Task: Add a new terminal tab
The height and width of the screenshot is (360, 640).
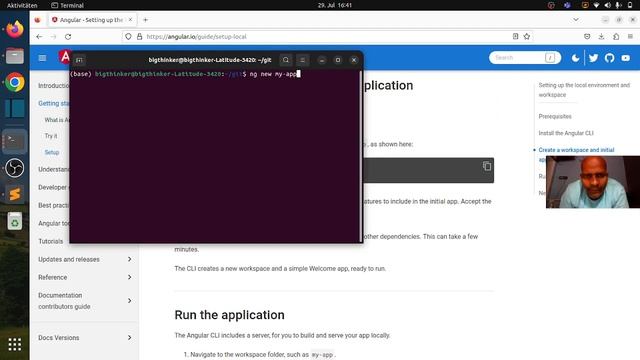Action: pos(79,60)
